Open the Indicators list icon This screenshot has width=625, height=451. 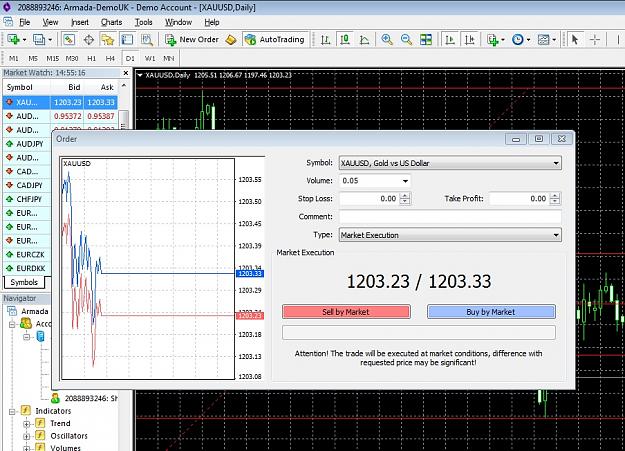493,39
